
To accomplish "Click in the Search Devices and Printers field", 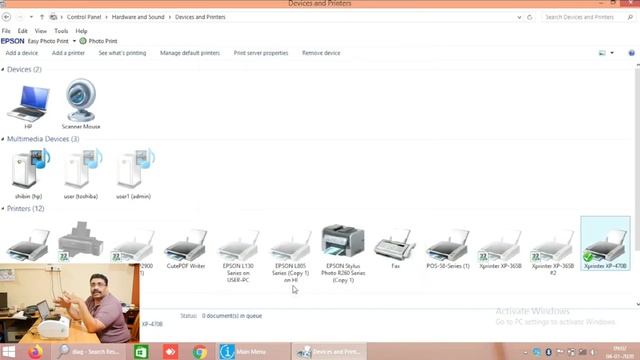I will point(580,17).
